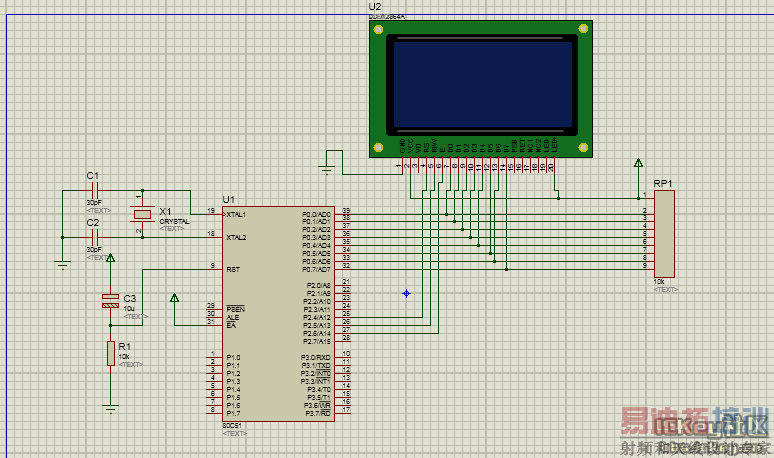The image size is (774, 458).
Task: Select the R1 10k resistor
Action: (110, 354)
